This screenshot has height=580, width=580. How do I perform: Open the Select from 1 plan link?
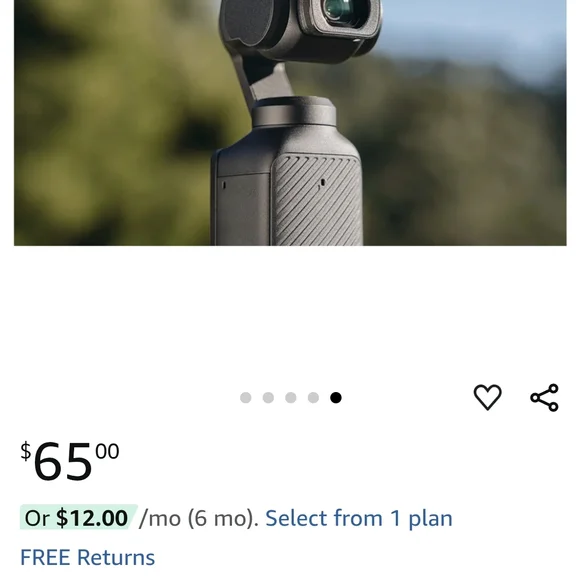358,518
